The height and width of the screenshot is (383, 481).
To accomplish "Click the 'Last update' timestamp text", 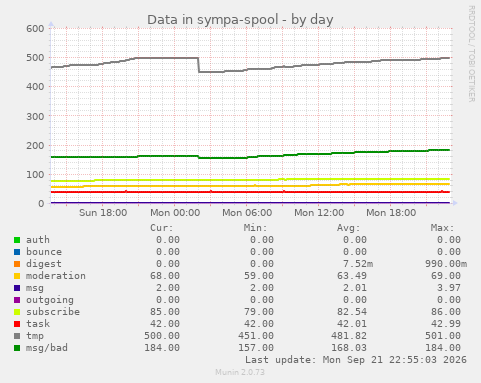I will [x=356, y=360].
